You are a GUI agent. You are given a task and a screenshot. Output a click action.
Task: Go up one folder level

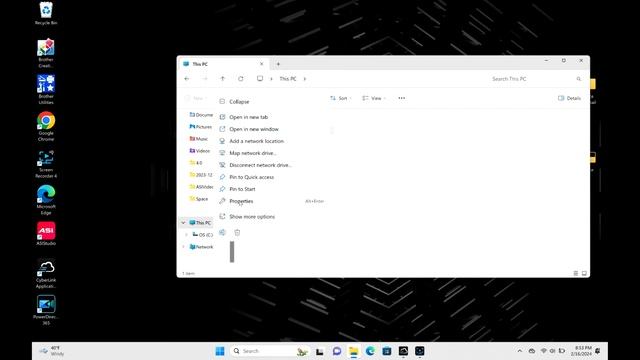click(222, 79)
